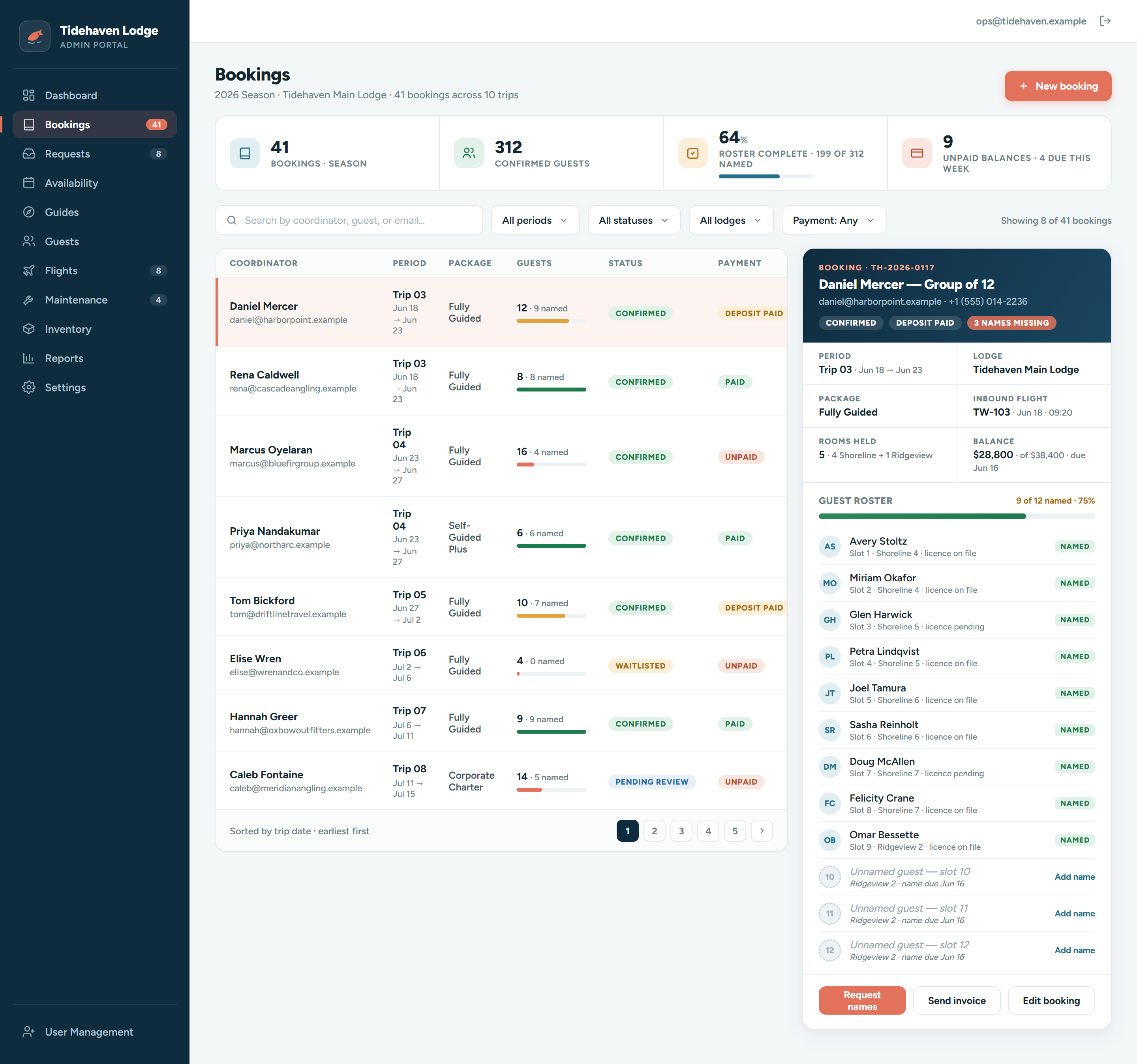The image size is (1137, 1064).
Task: Click the Tidehaven Lodge fish logo icon
Action: click(35, 36)
